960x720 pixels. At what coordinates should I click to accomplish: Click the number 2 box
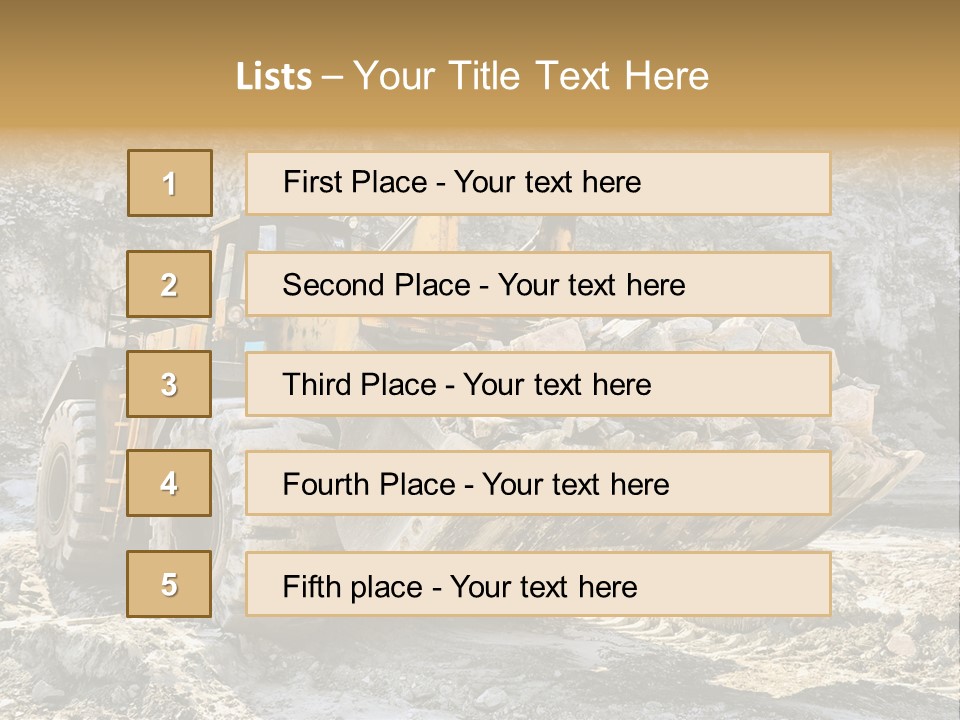169,284
